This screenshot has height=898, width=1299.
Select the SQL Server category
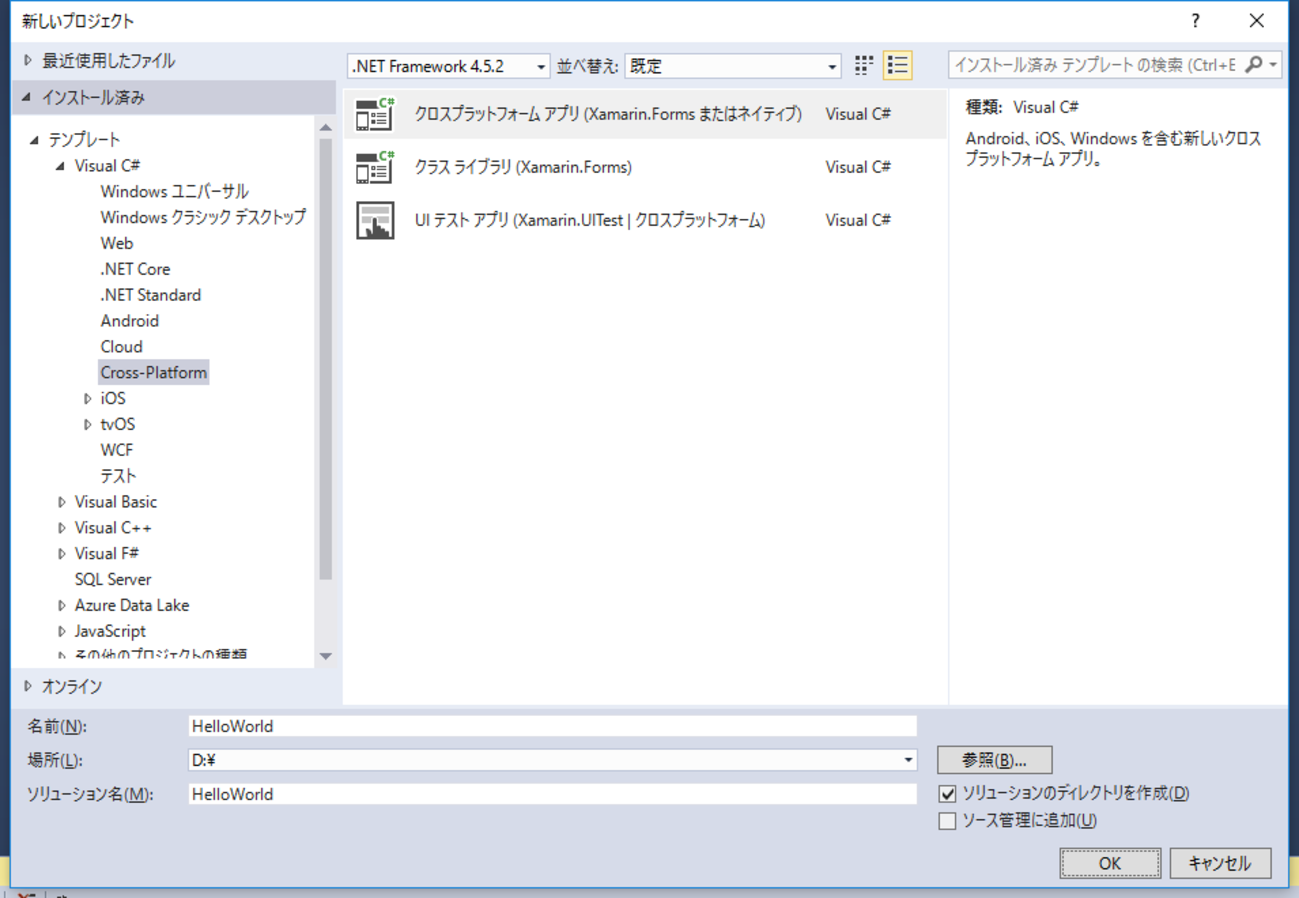(113, 580)
